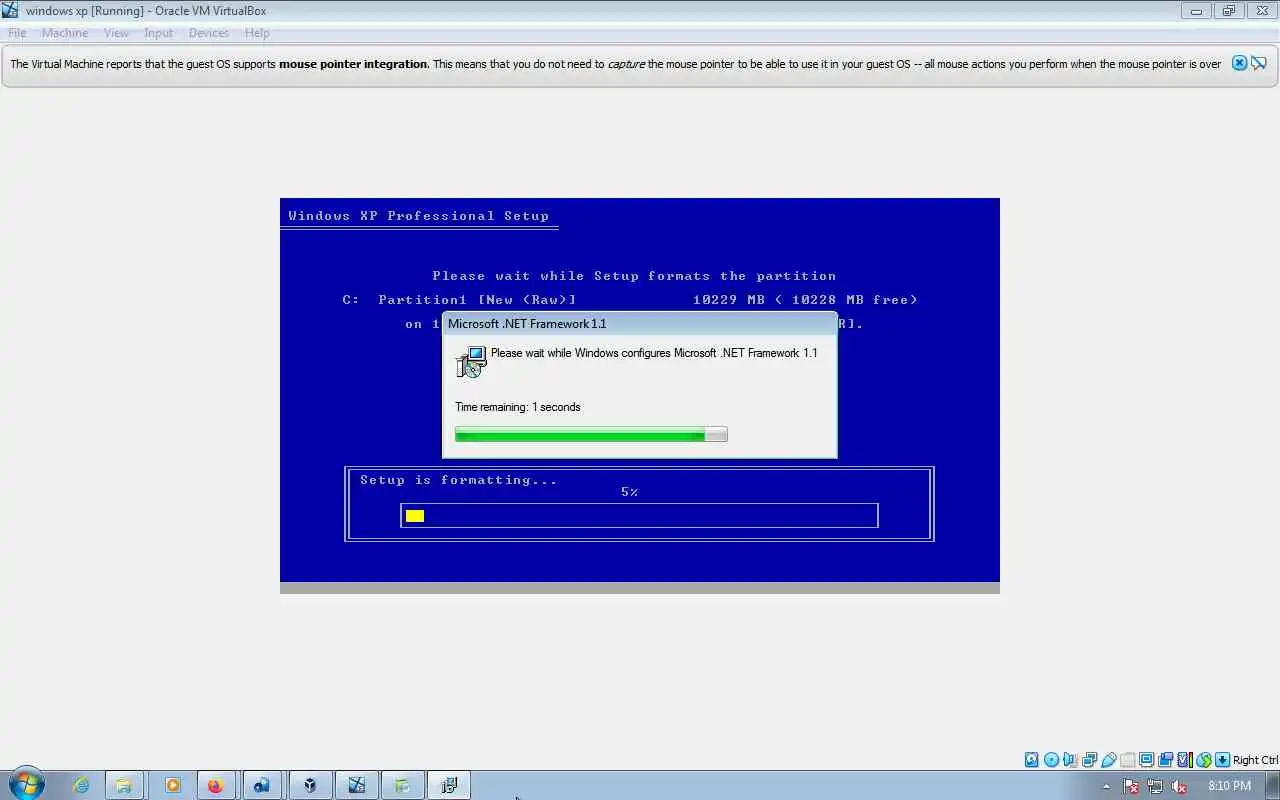This screenshot has width=1280, height=800.
Task: Click the yellow XP formatting progress bar
Action: (639, 516)
